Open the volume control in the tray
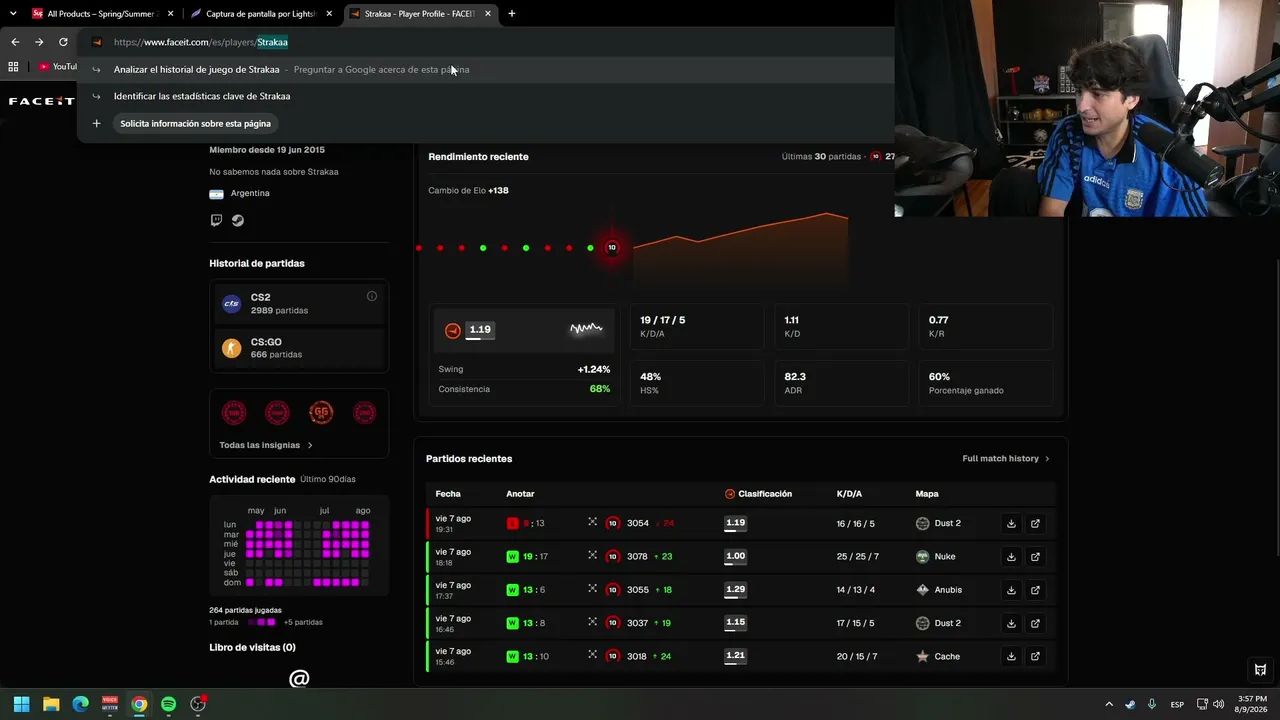The image size is (1280, 720). (x=1218, y=704)
